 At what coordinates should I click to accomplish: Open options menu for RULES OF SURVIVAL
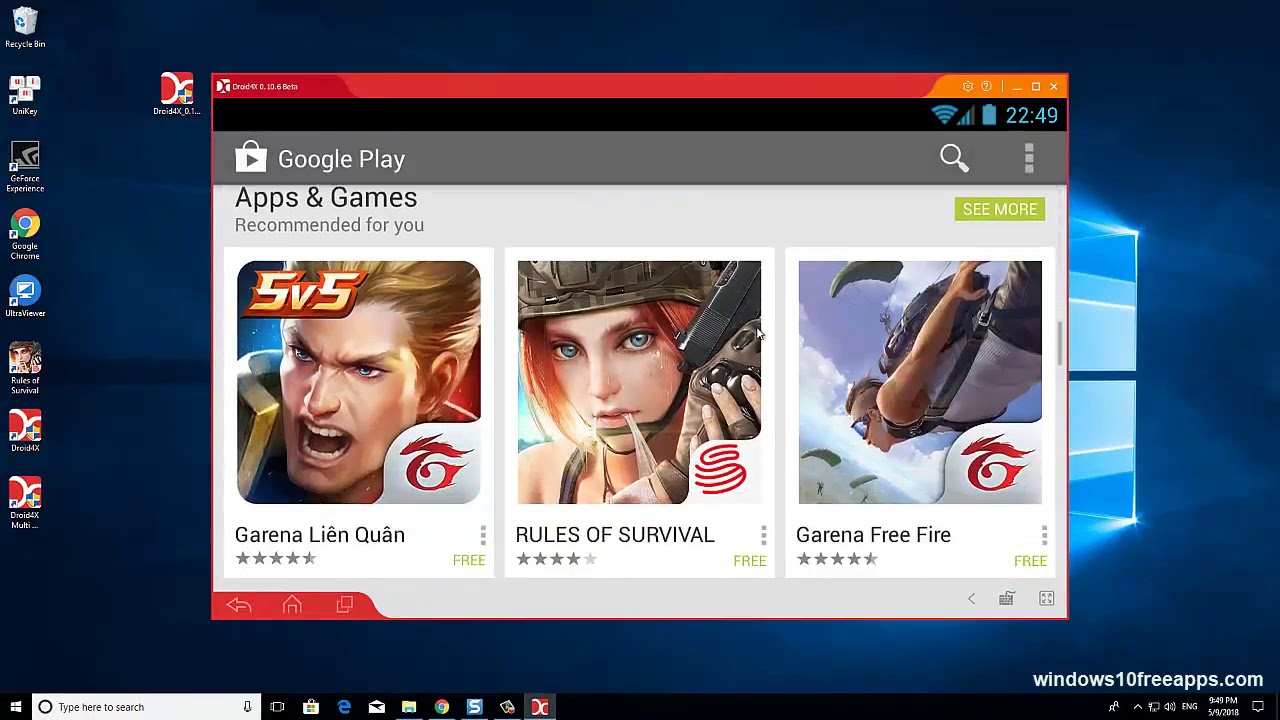pos(763,535)
